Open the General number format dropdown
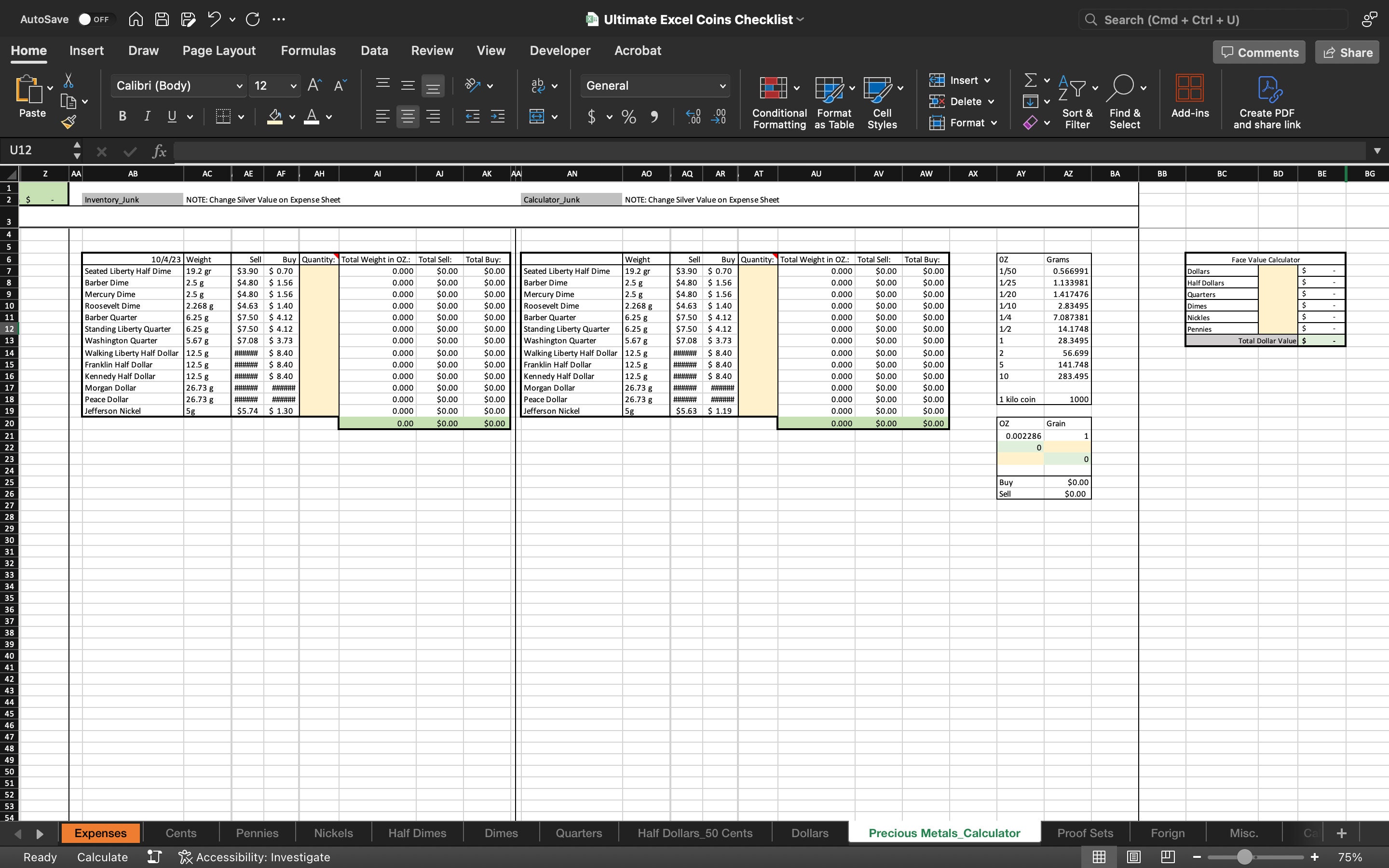This screenshot has width=1389, height=868. tap(722, 85)
